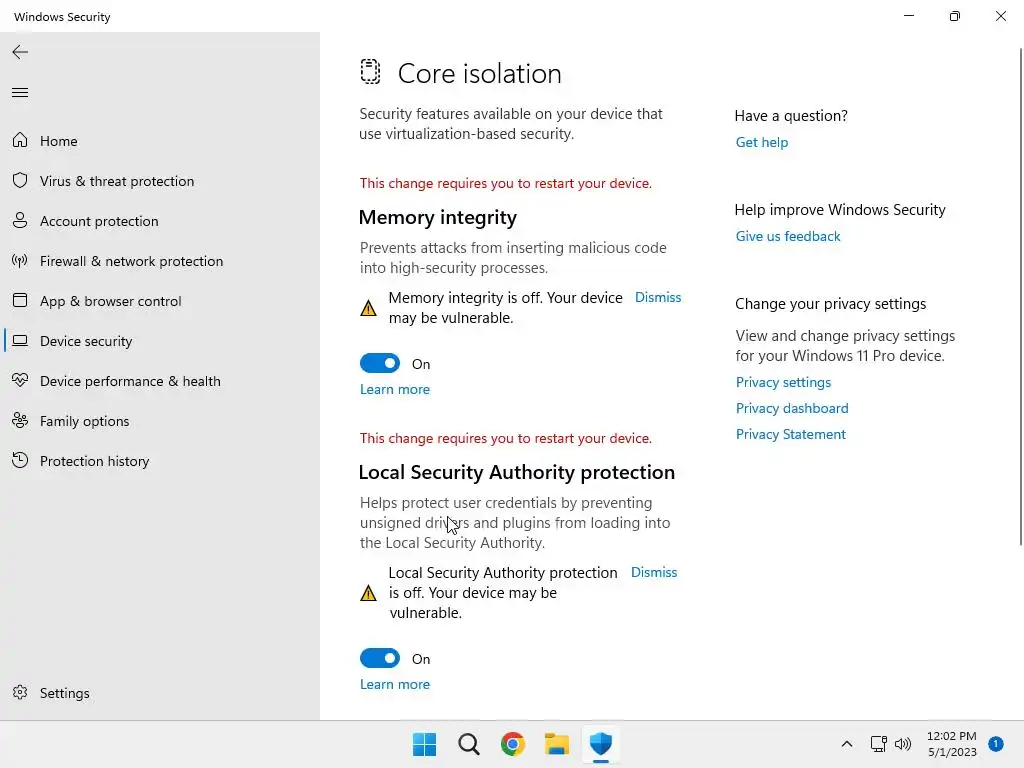
Task: Click the App & browser control window icon
Action: (x=20, y=300)
